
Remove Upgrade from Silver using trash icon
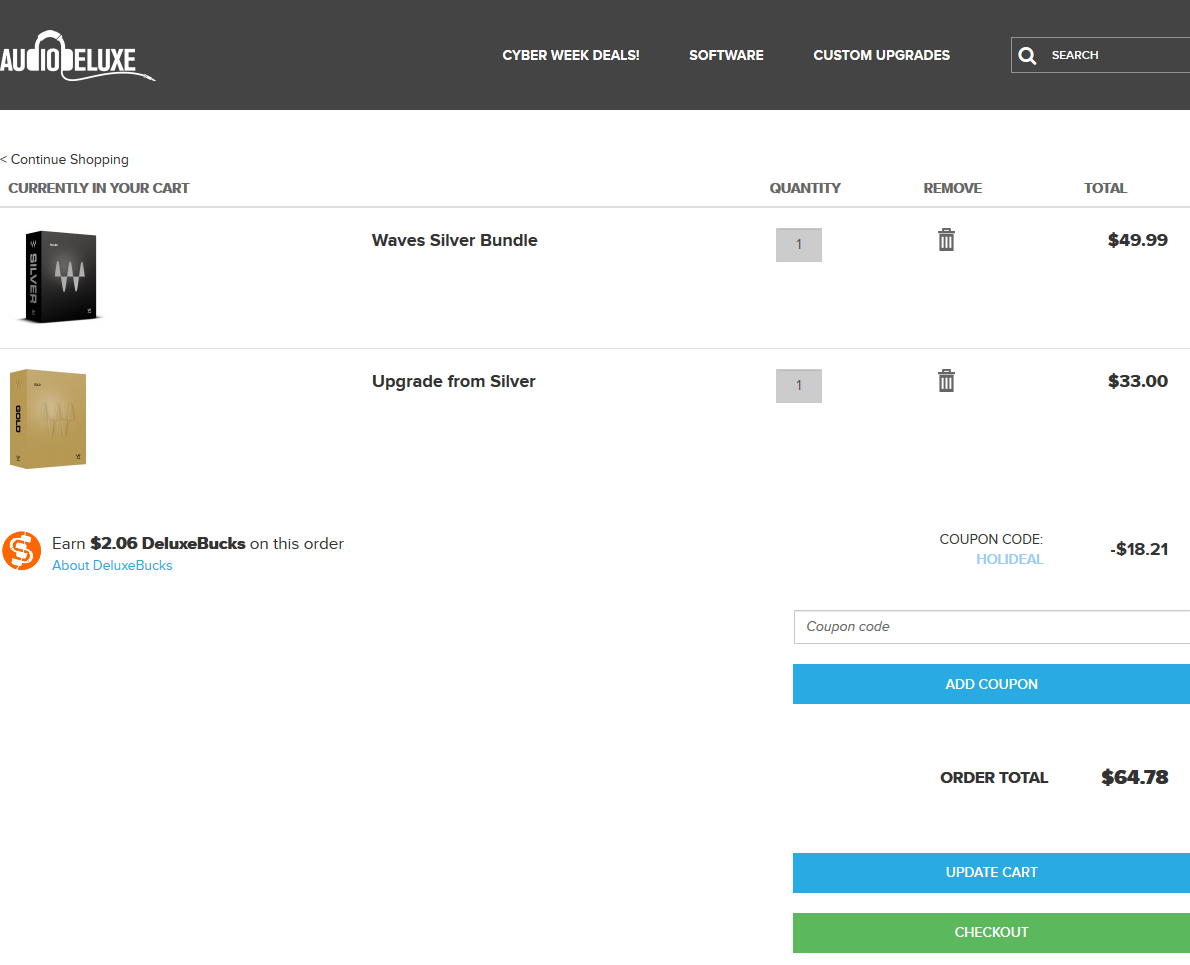point(946,381)
